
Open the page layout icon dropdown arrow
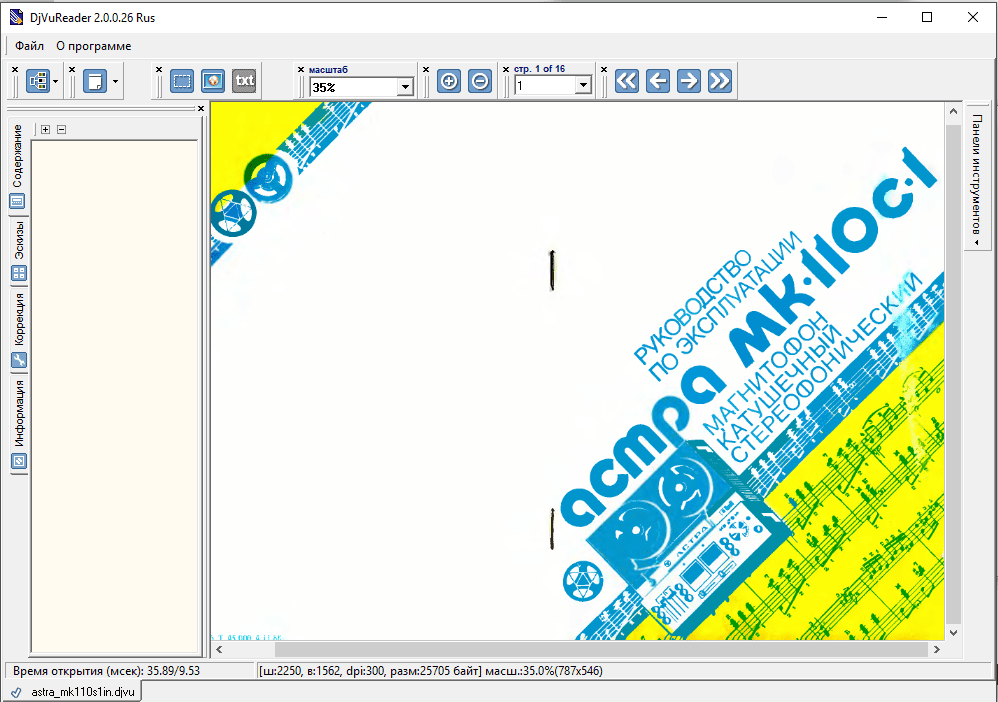(x=115, y=81)
